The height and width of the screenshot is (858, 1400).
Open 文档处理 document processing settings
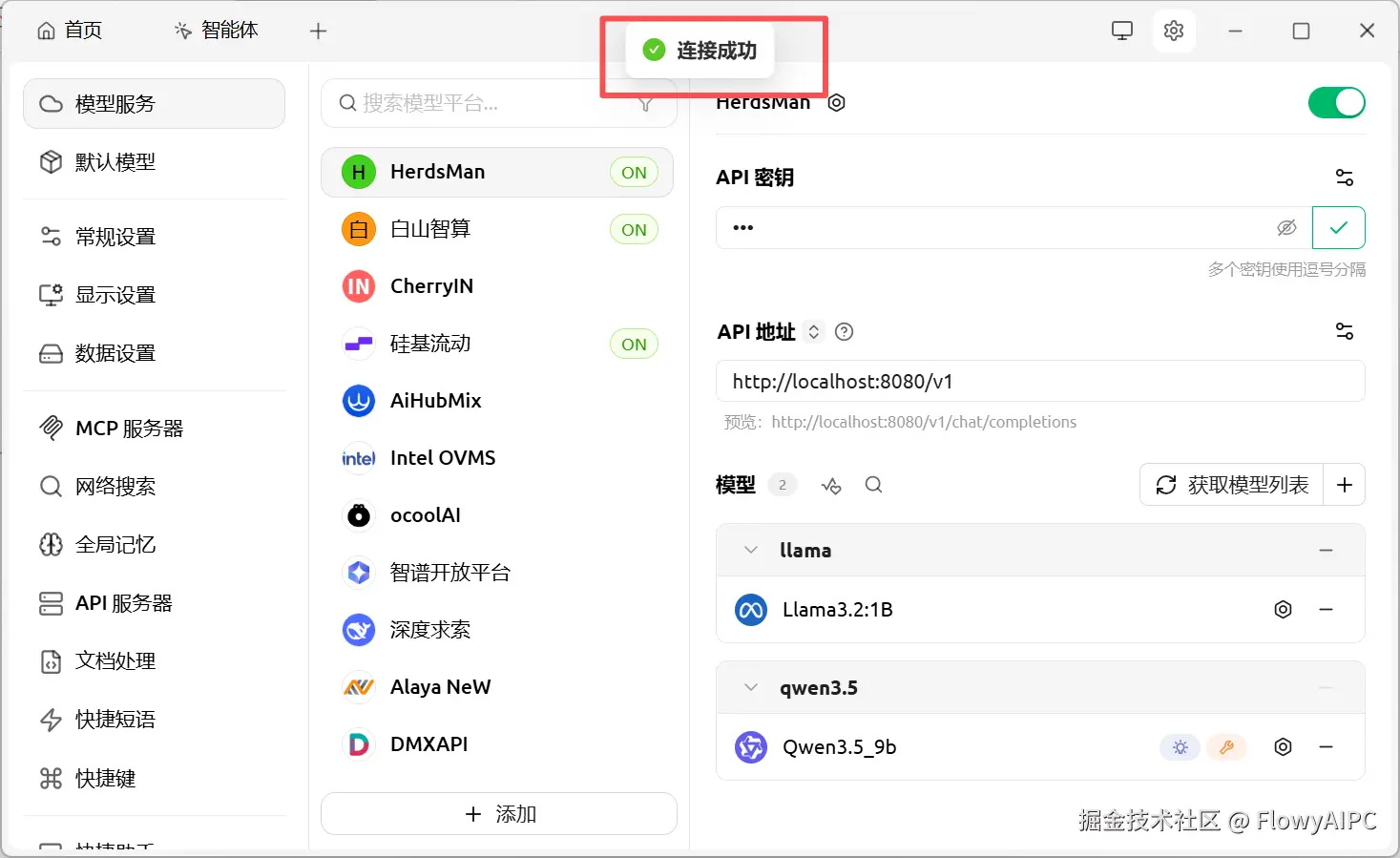click(154, 661)
